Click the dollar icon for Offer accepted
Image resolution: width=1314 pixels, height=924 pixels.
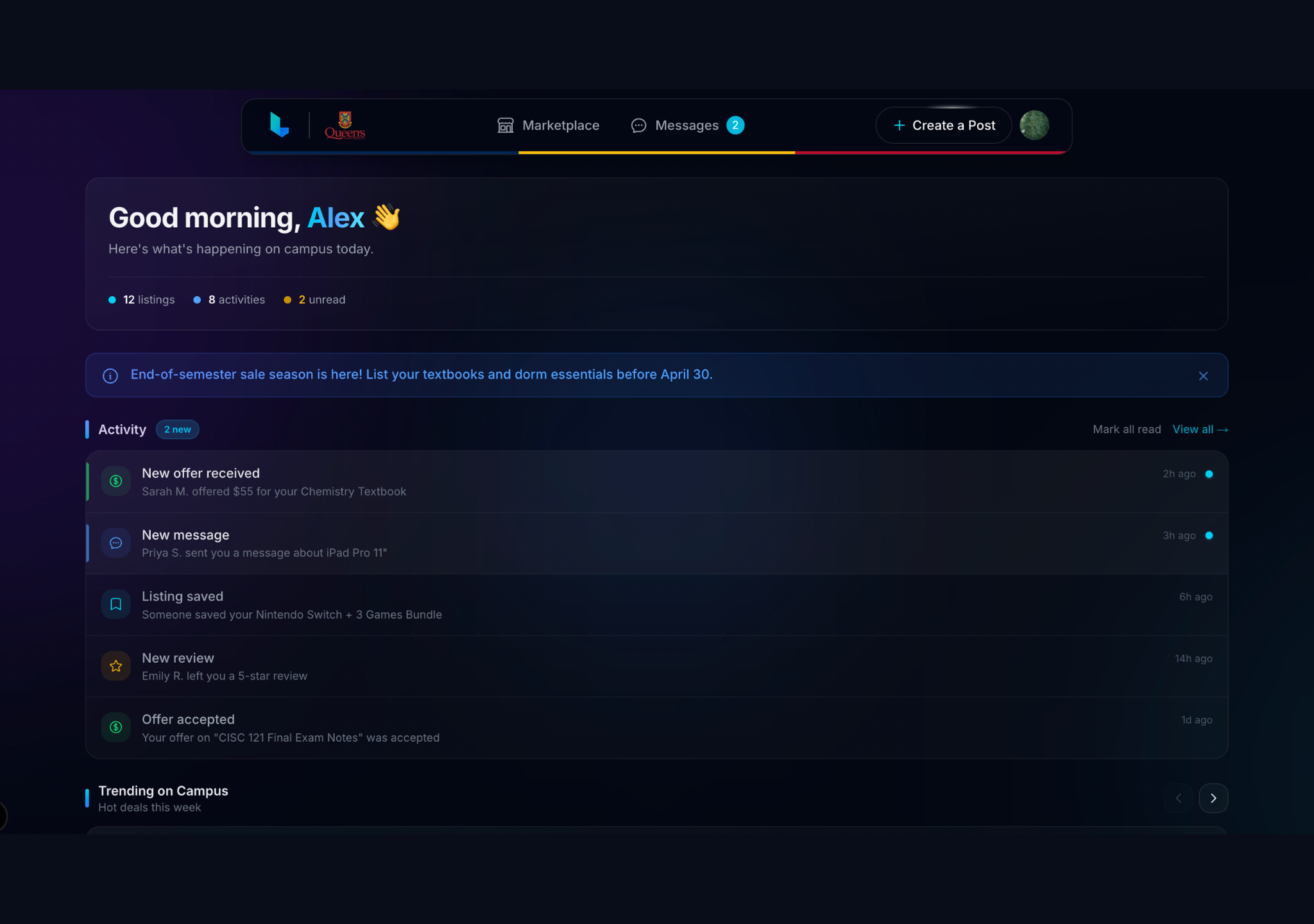coord(116,728)
